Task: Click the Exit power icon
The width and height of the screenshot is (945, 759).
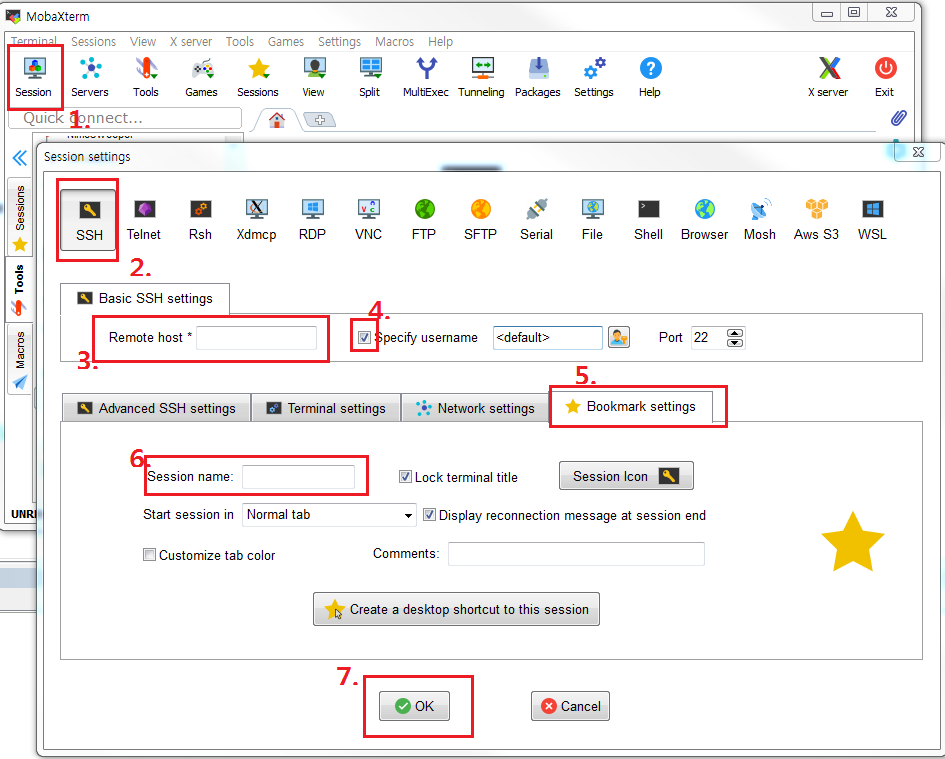Action: (885, 77)
